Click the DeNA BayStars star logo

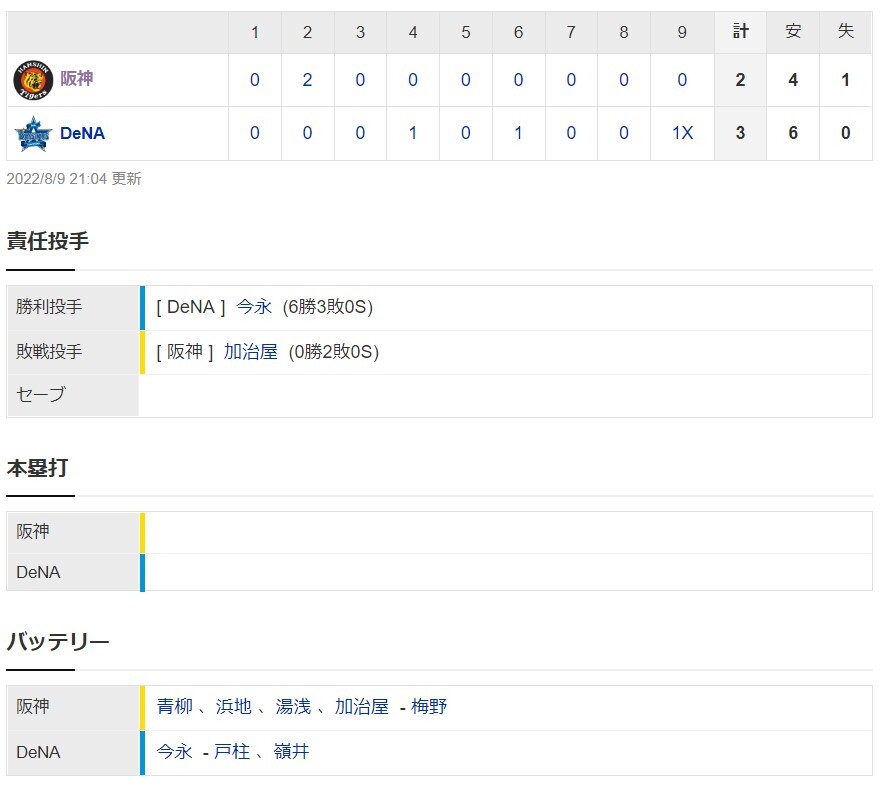point(33,134)
